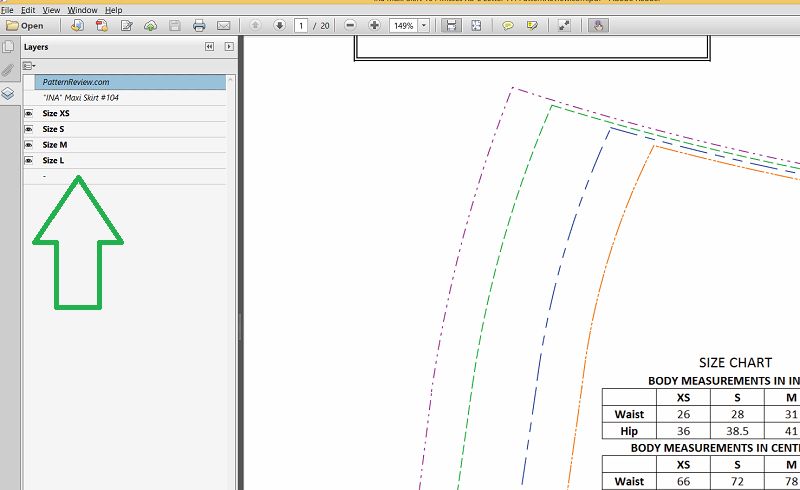Screen dimensions: 800x490
Task: Click the Layers panel title
Action: [x=36, y=47]
